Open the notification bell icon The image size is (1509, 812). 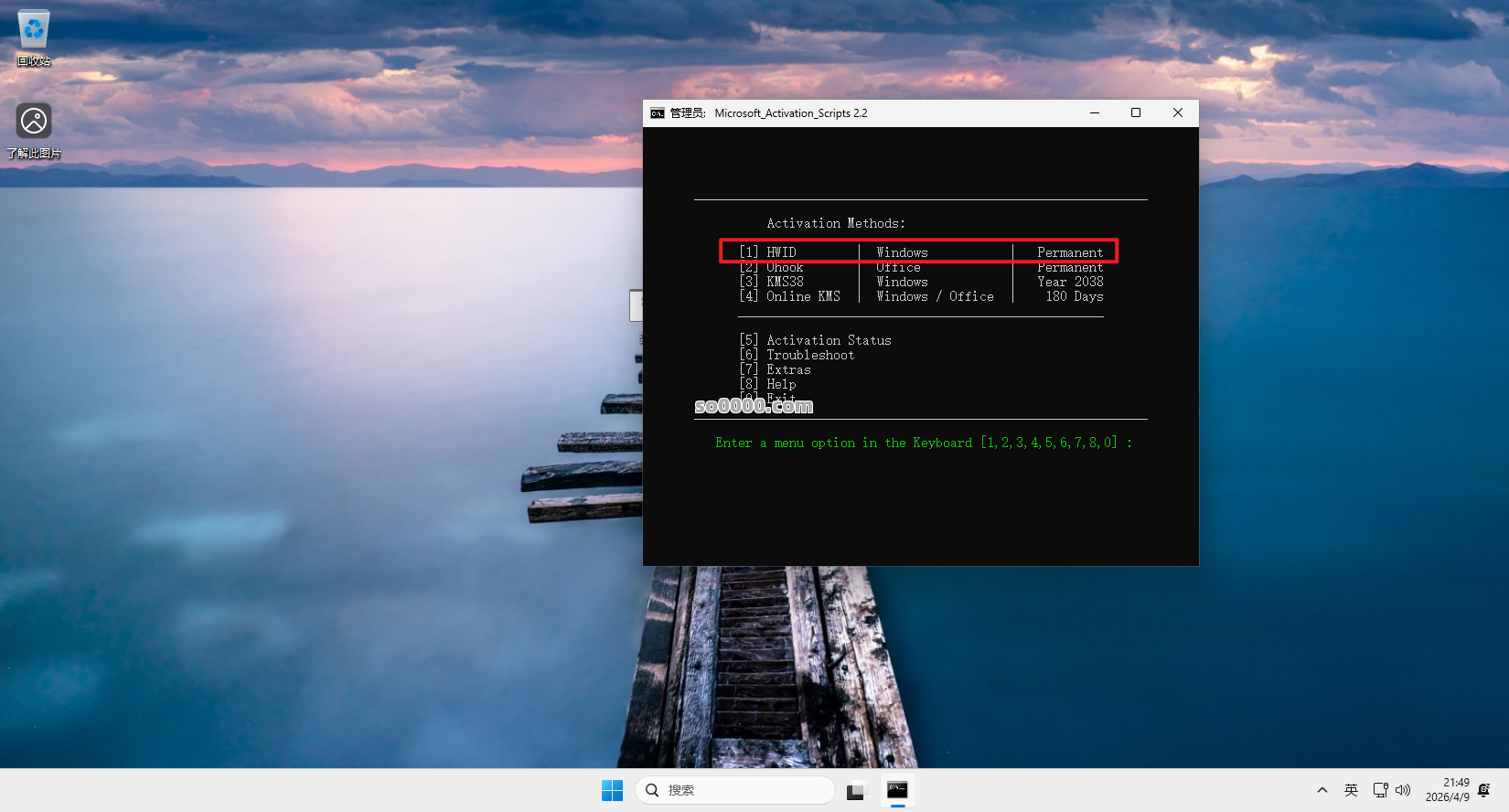click(x=1483, y=790)
